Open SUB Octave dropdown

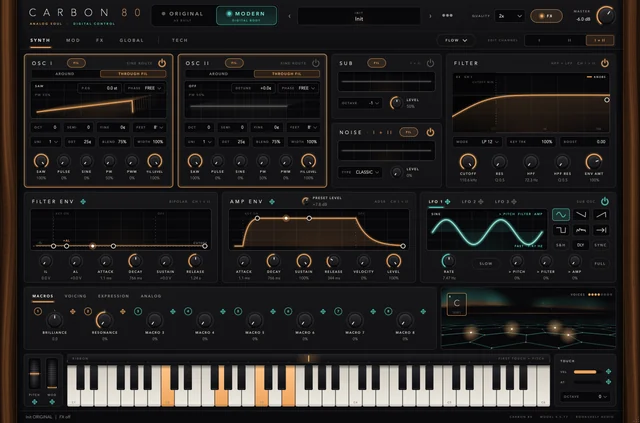tap(360, 103)
